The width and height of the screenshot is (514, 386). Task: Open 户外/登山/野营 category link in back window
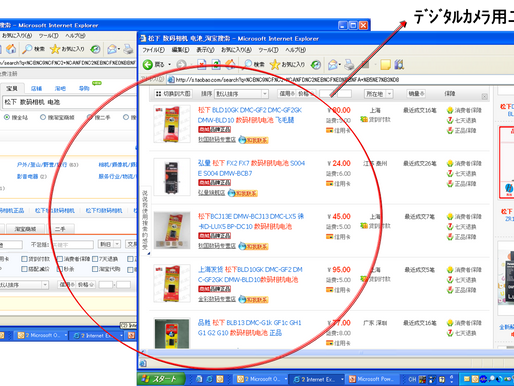[x=42, y=165]
